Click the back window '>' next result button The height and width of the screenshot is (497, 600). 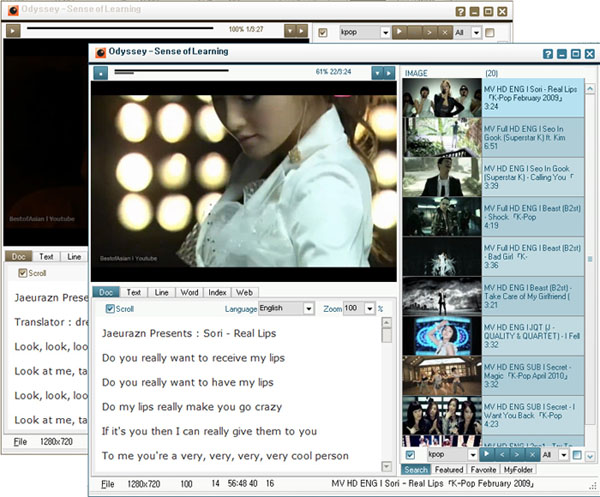[429, 33]
